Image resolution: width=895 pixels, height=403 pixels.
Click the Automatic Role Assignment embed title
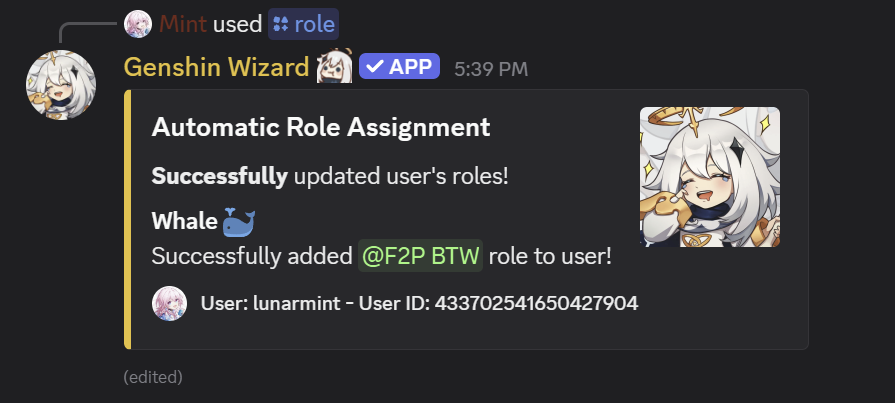pos(321,127)
